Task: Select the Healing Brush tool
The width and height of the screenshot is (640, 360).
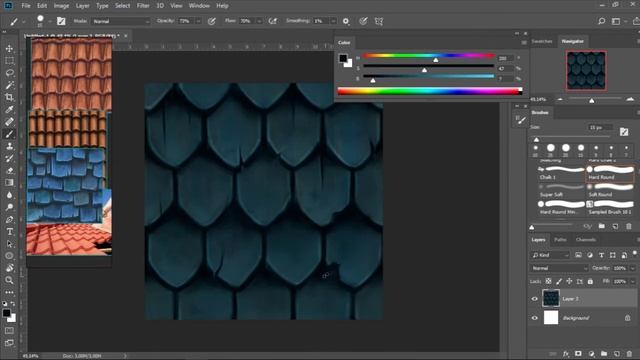Action: click(9, 122)
